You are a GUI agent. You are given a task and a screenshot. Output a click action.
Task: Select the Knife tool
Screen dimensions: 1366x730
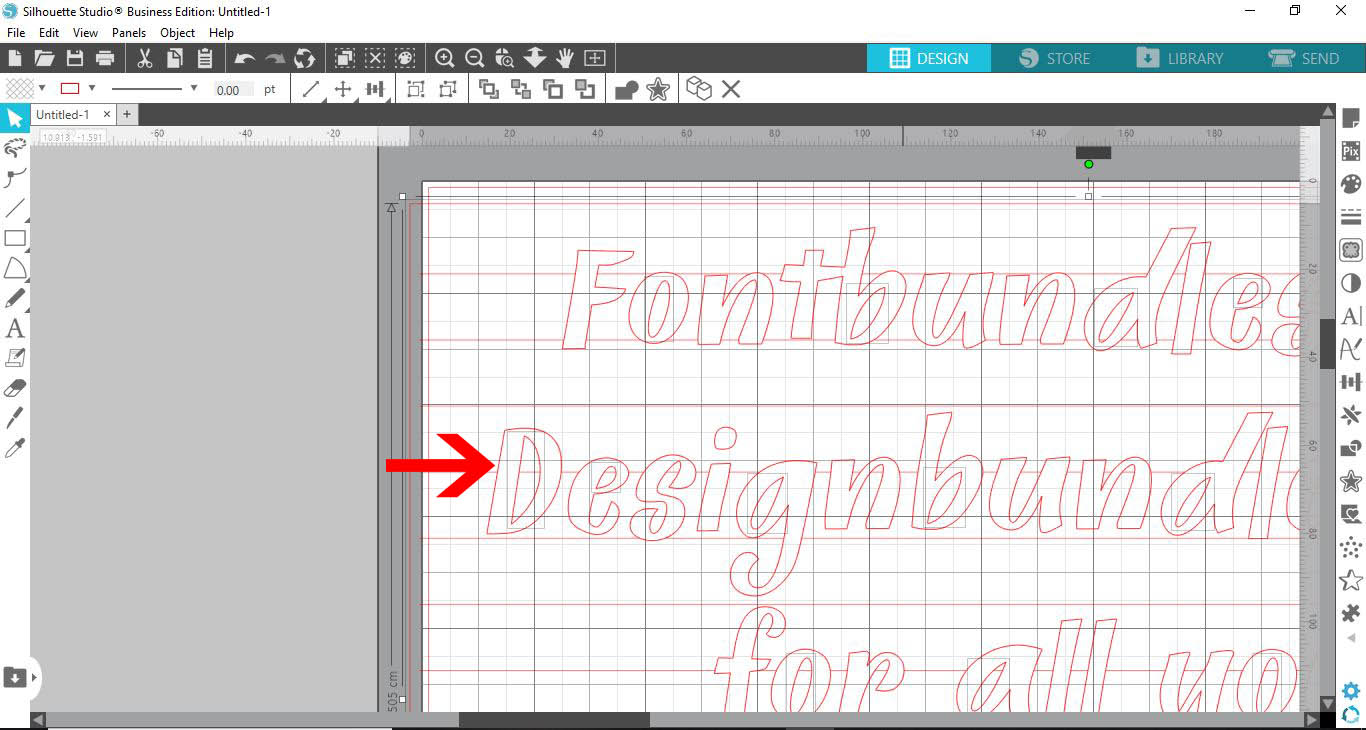point(15,417)
